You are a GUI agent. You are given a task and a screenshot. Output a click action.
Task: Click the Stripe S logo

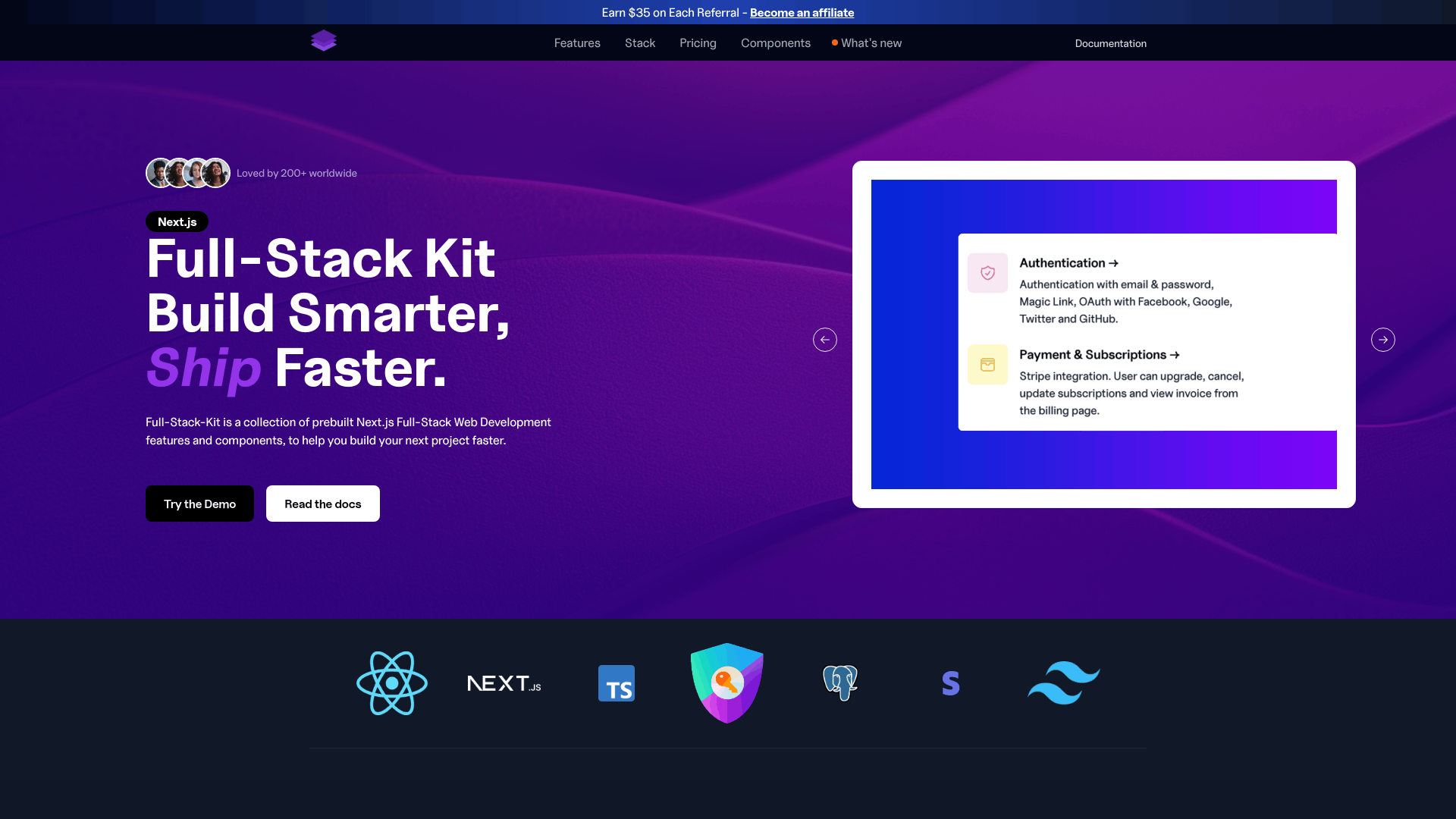click(x=951, y=683)
